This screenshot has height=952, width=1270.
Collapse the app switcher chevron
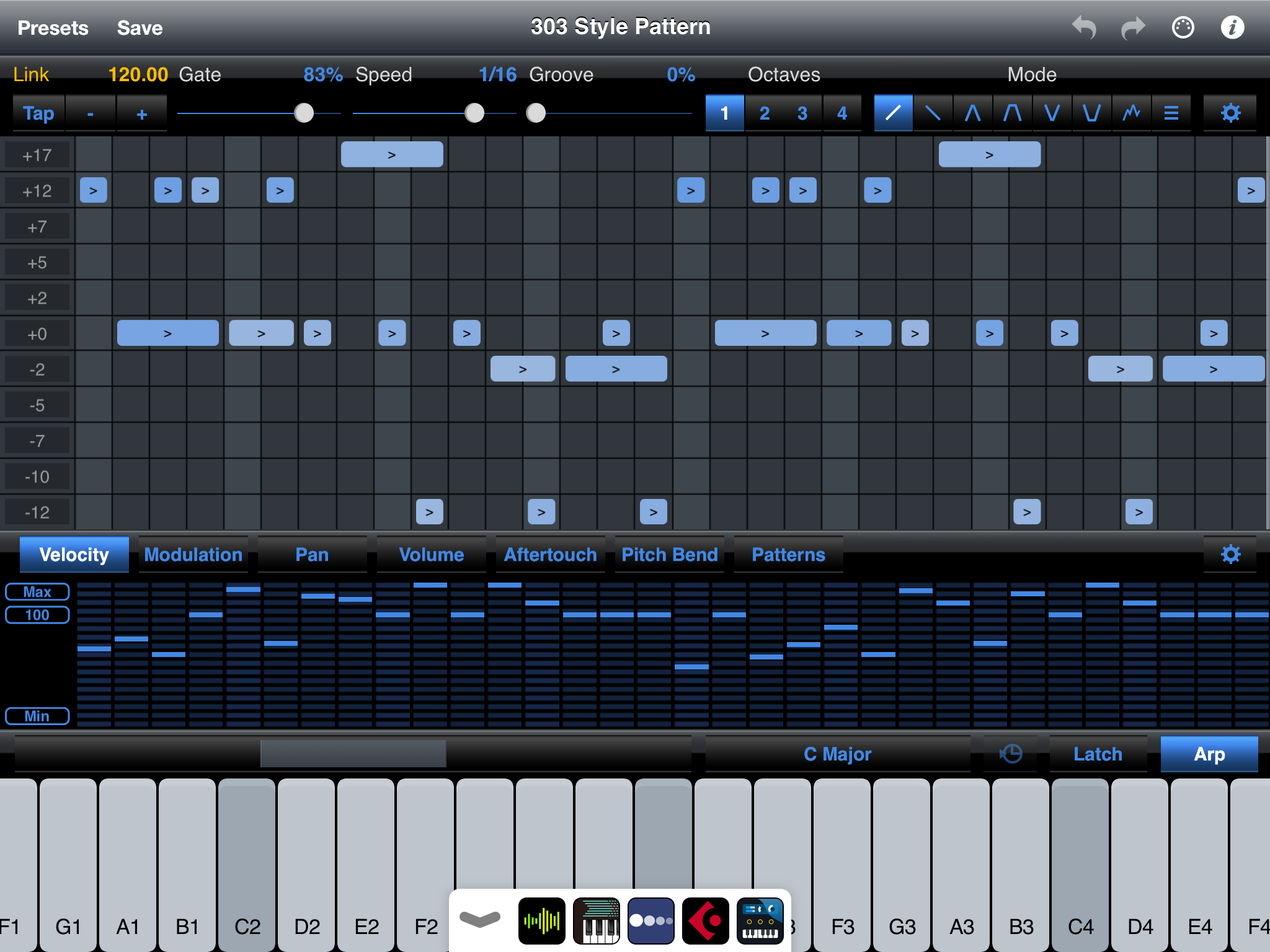coord(479,920)
